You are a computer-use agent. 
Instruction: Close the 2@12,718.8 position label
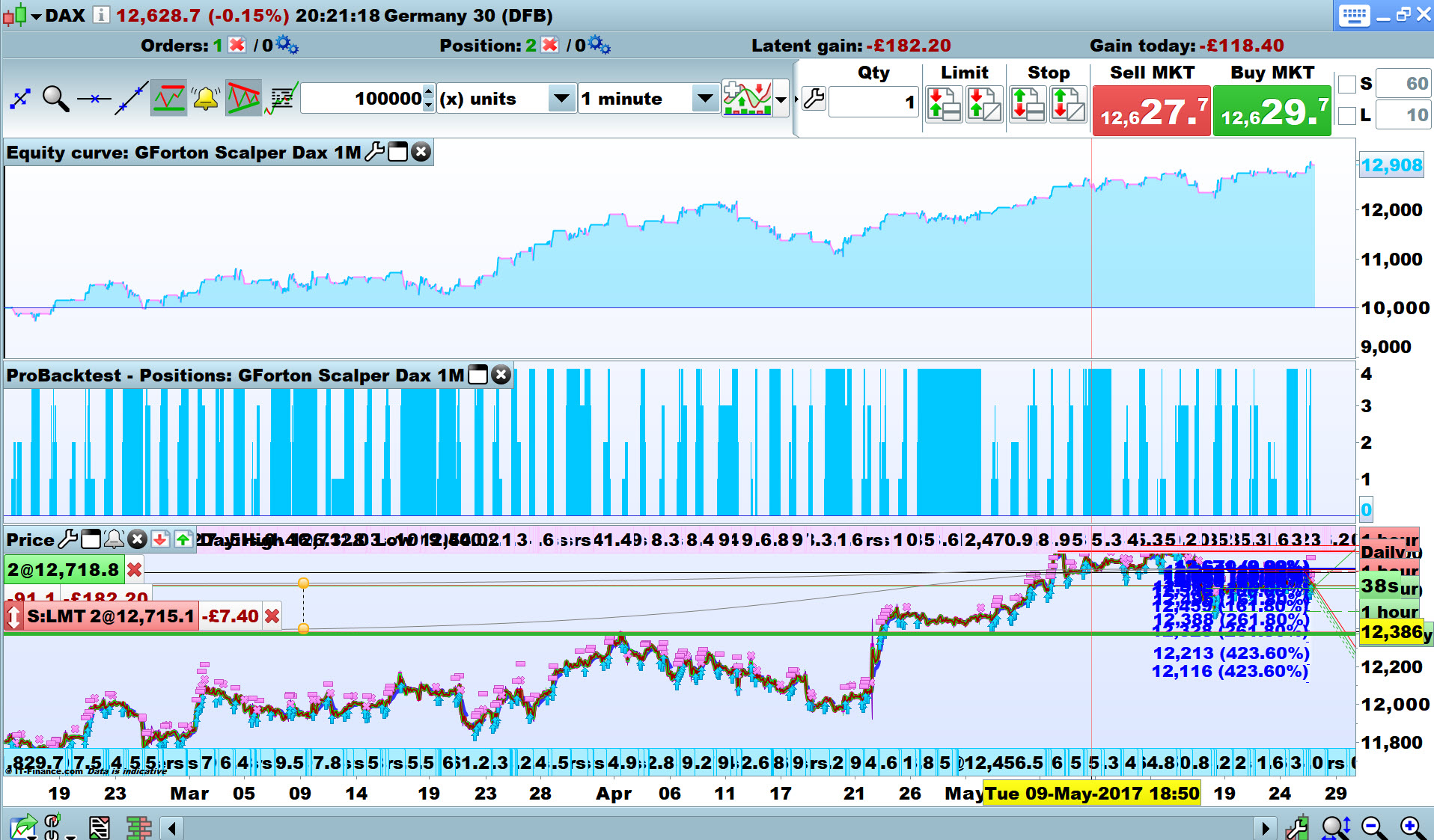pyautogui.click(x=134, y=570)
